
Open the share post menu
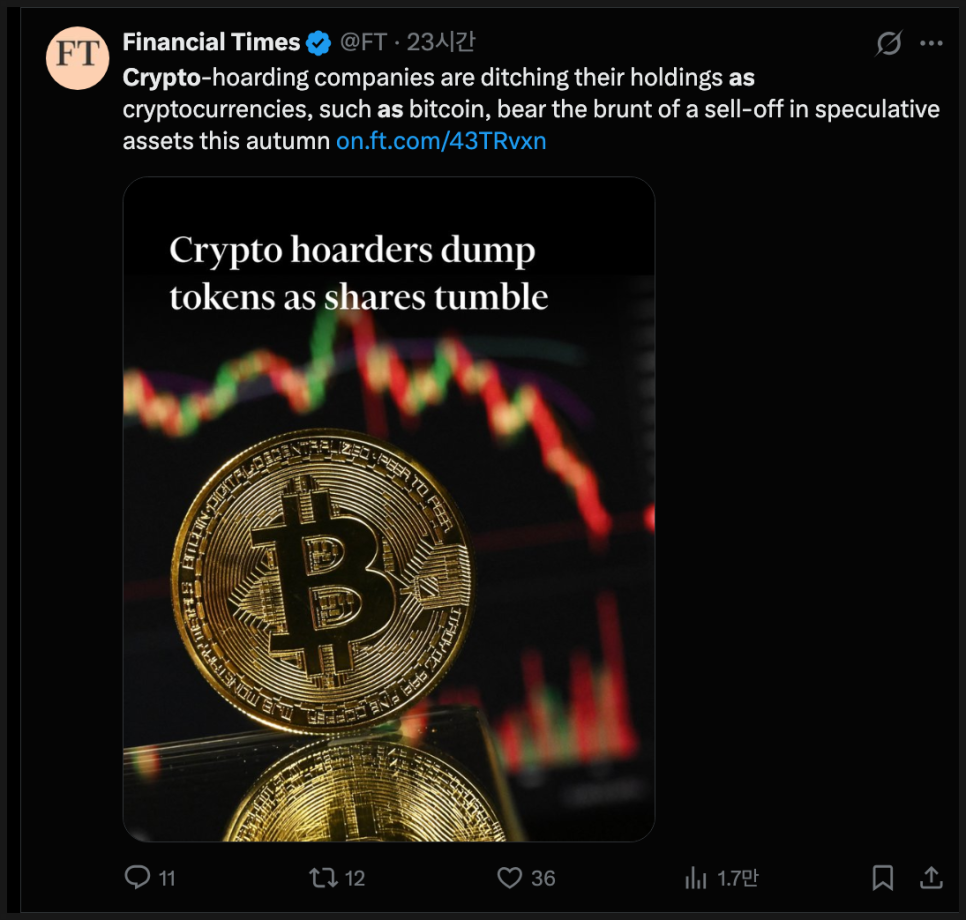931,877
